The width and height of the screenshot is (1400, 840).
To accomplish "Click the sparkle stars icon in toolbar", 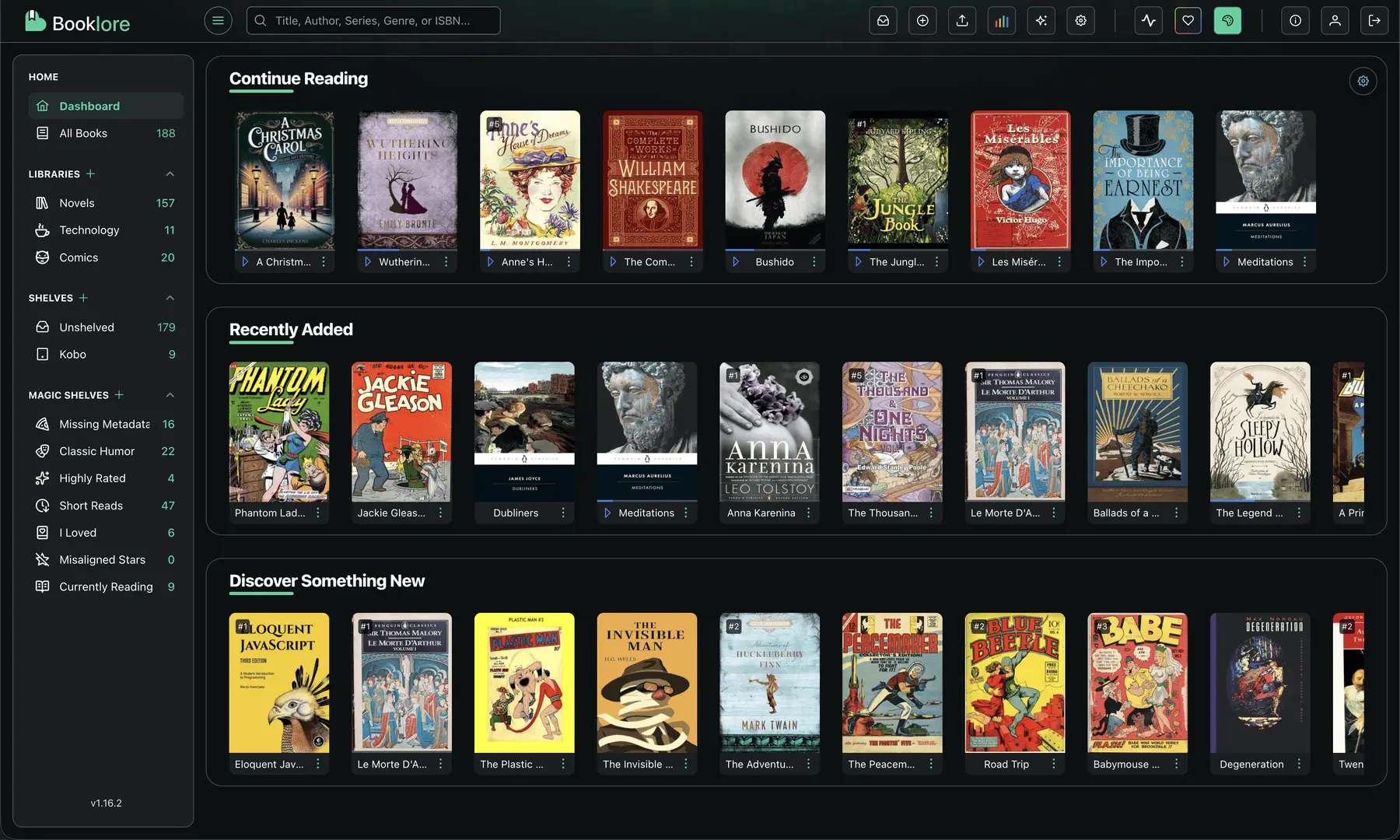I will [1041, 21].
